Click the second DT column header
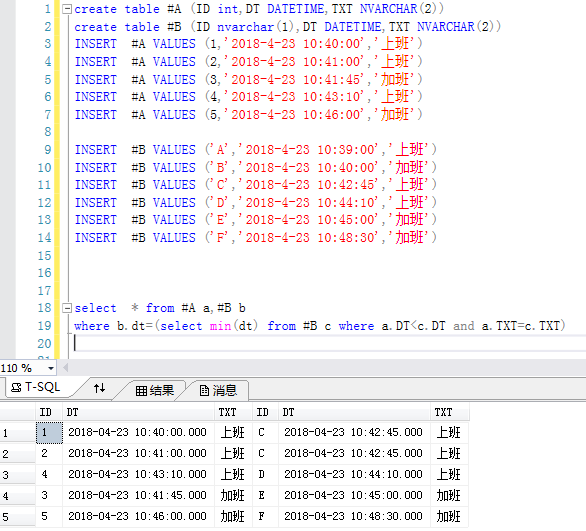 (x=355, y=412)
